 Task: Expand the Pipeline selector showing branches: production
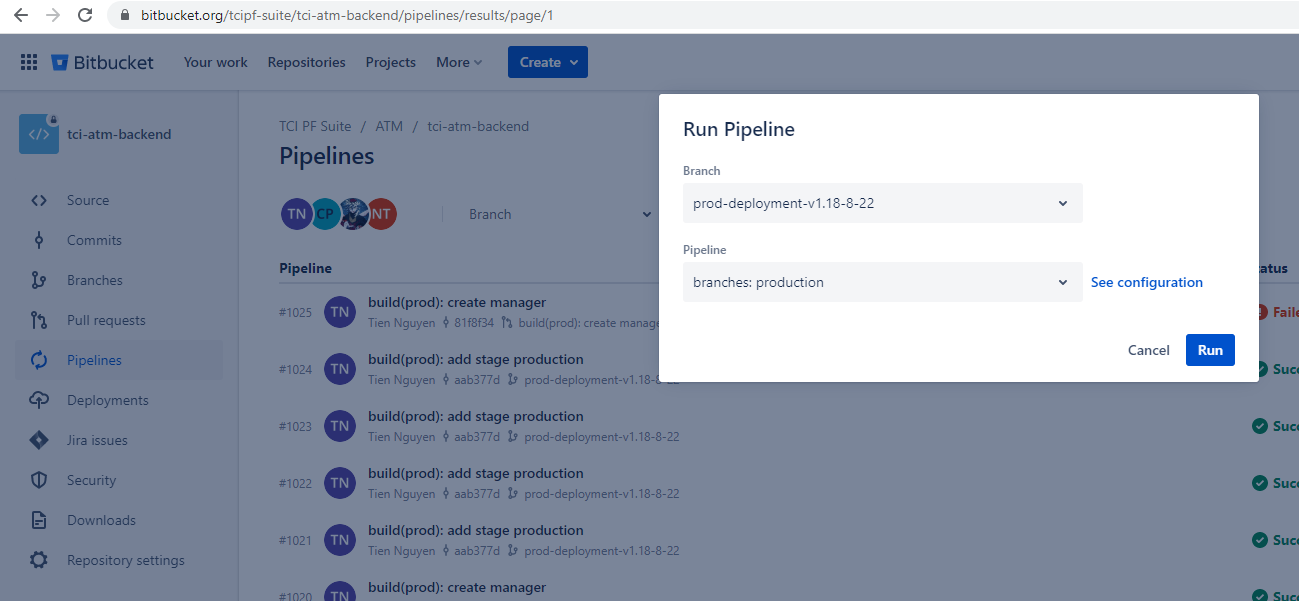[881, 282]
